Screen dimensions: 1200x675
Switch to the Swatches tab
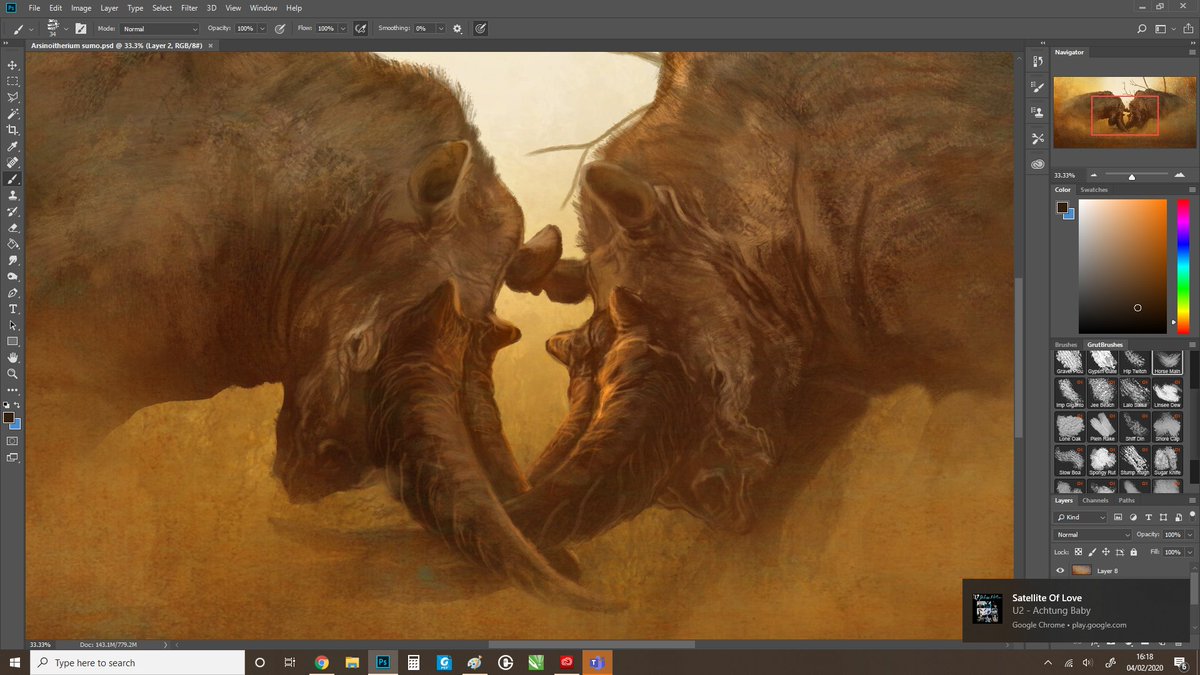(x=1094, y=189)
